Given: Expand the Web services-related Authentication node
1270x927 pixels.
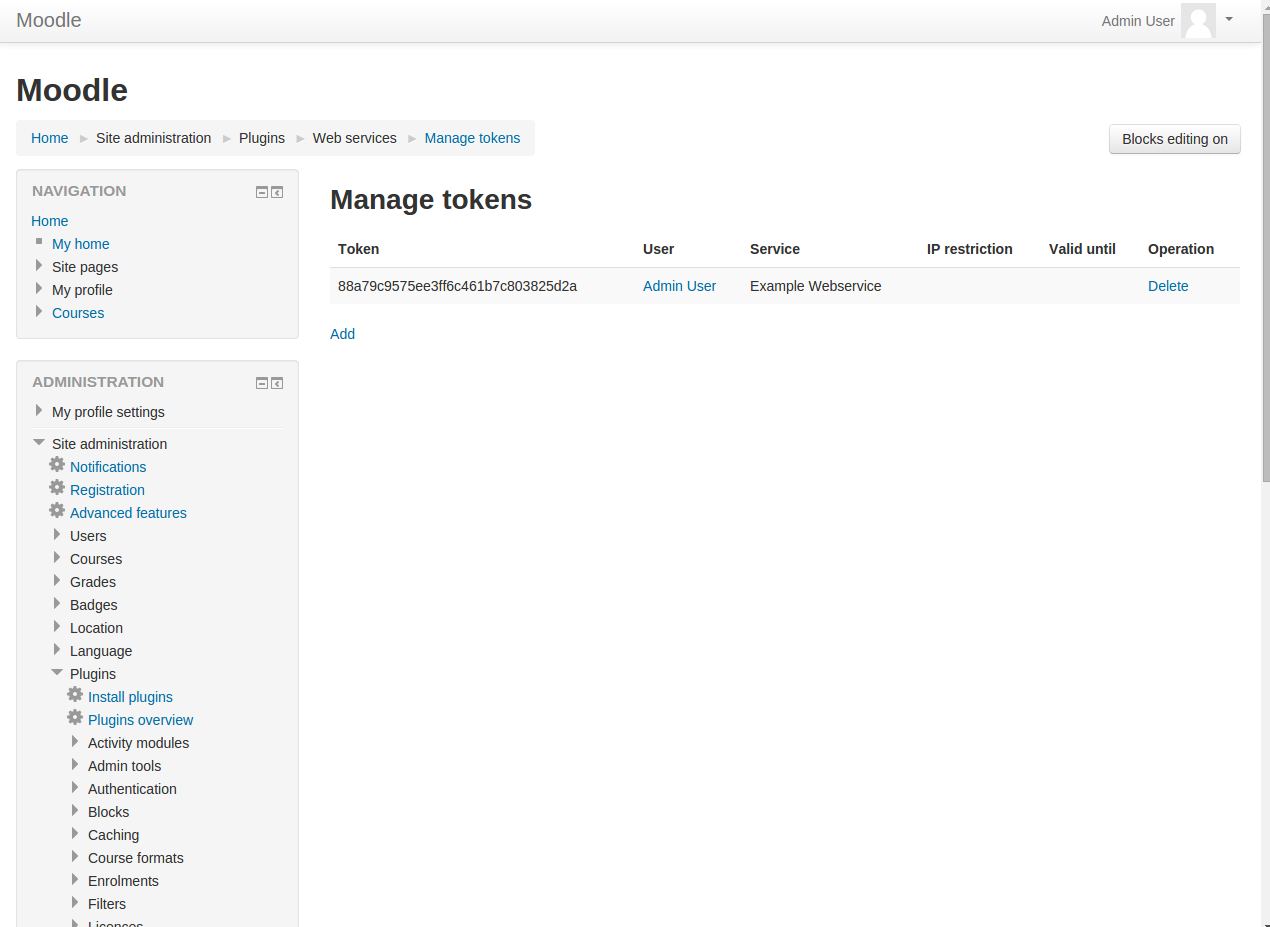Looking at the screenshot, I should click(75, 788).
